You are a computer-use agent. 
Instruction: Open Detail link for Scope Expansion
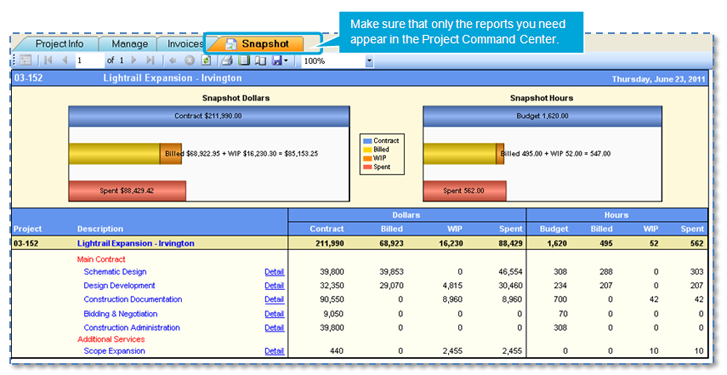pyautogui.click(x=274, y=351)
